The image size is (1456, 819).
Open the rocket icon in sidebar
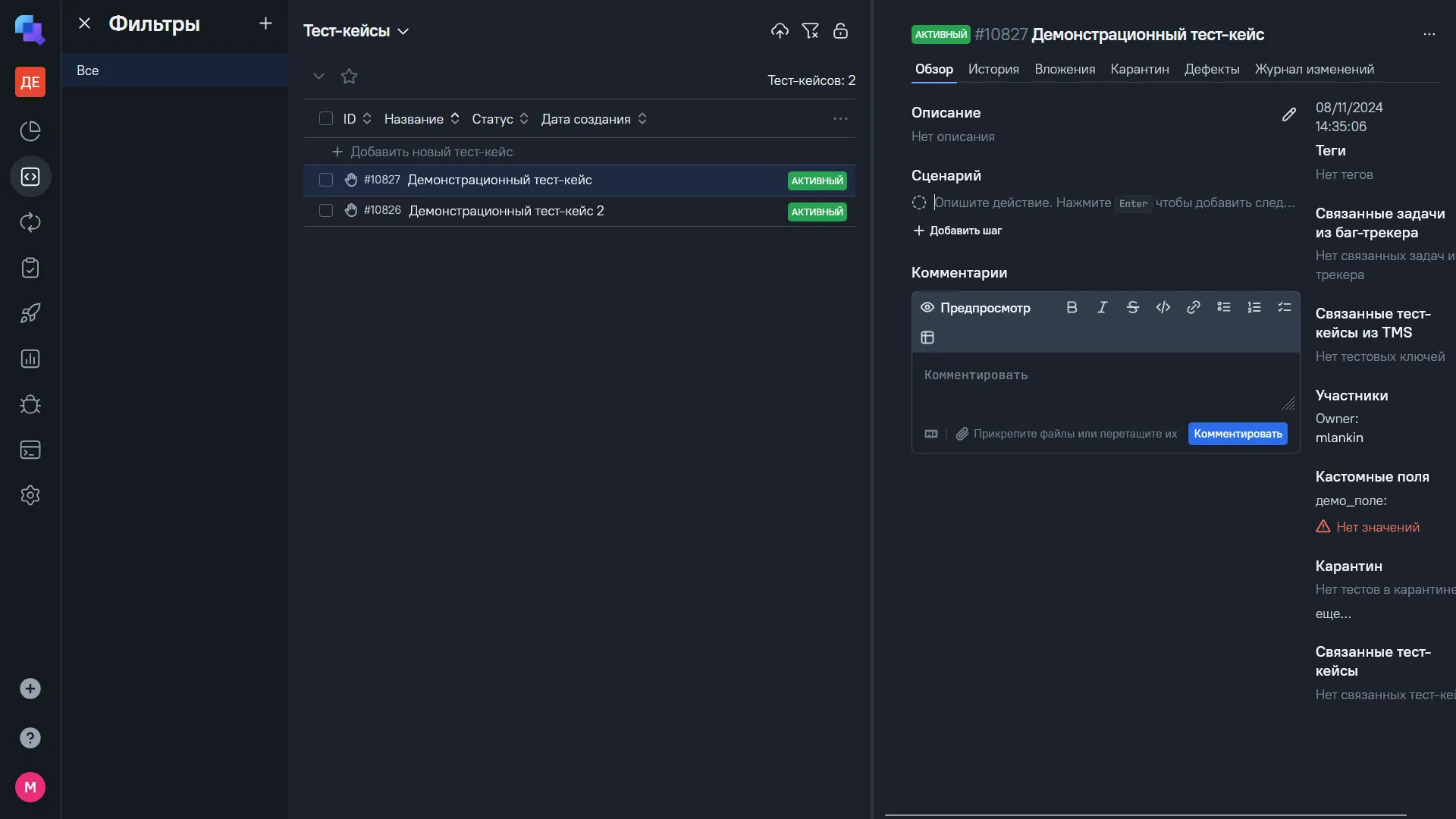click(x=30, y=313)
